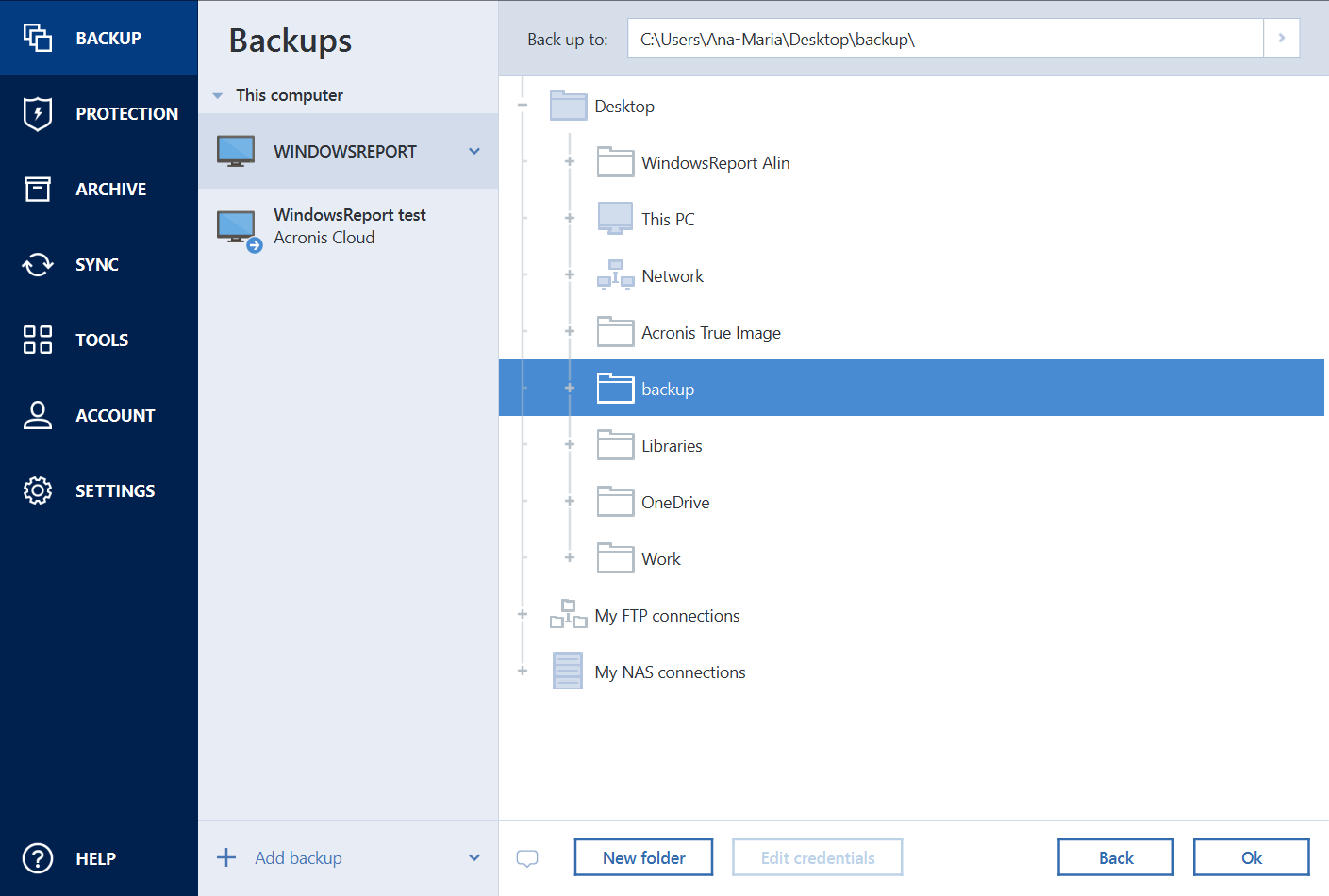Image resolution: width=1329 pixels, height=896 pixels.
Task: Select the OneDrive label in tree
Action: click(x=675, y=503)
